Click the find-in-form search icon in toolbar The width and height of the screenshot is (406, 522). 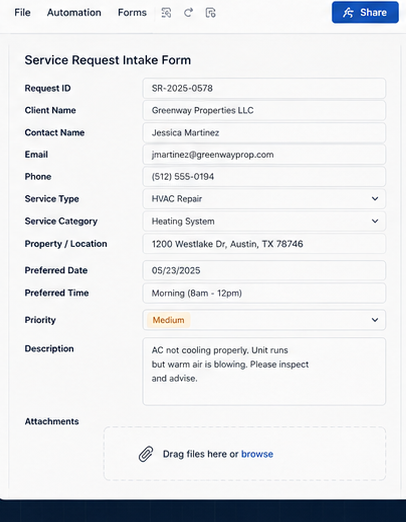tap(166, 13)
